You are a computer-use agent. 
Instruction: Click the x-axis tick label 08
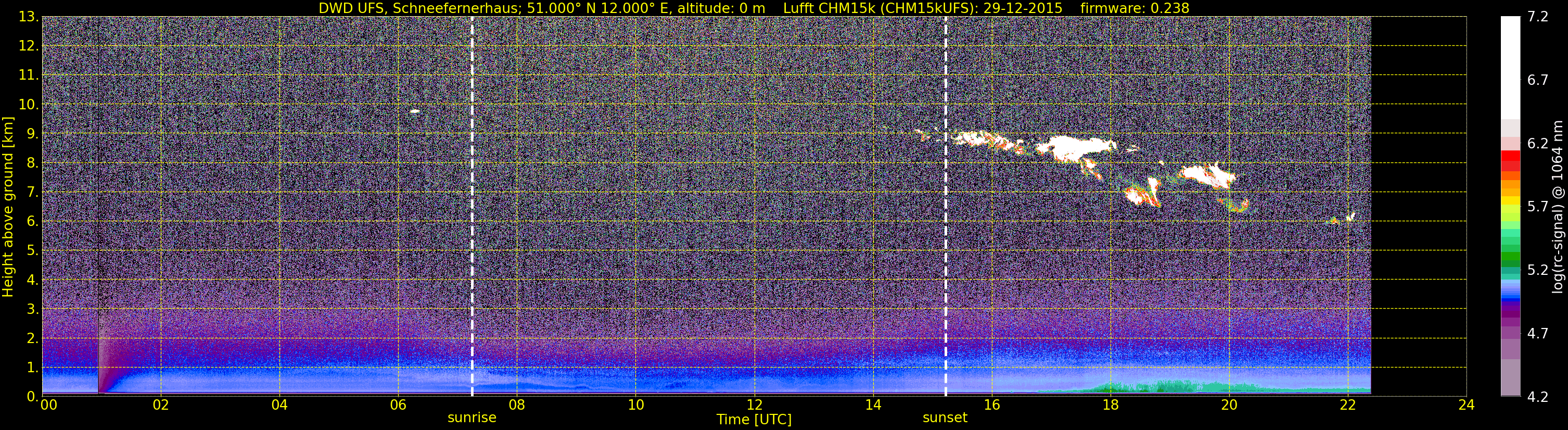pos(517,406)
